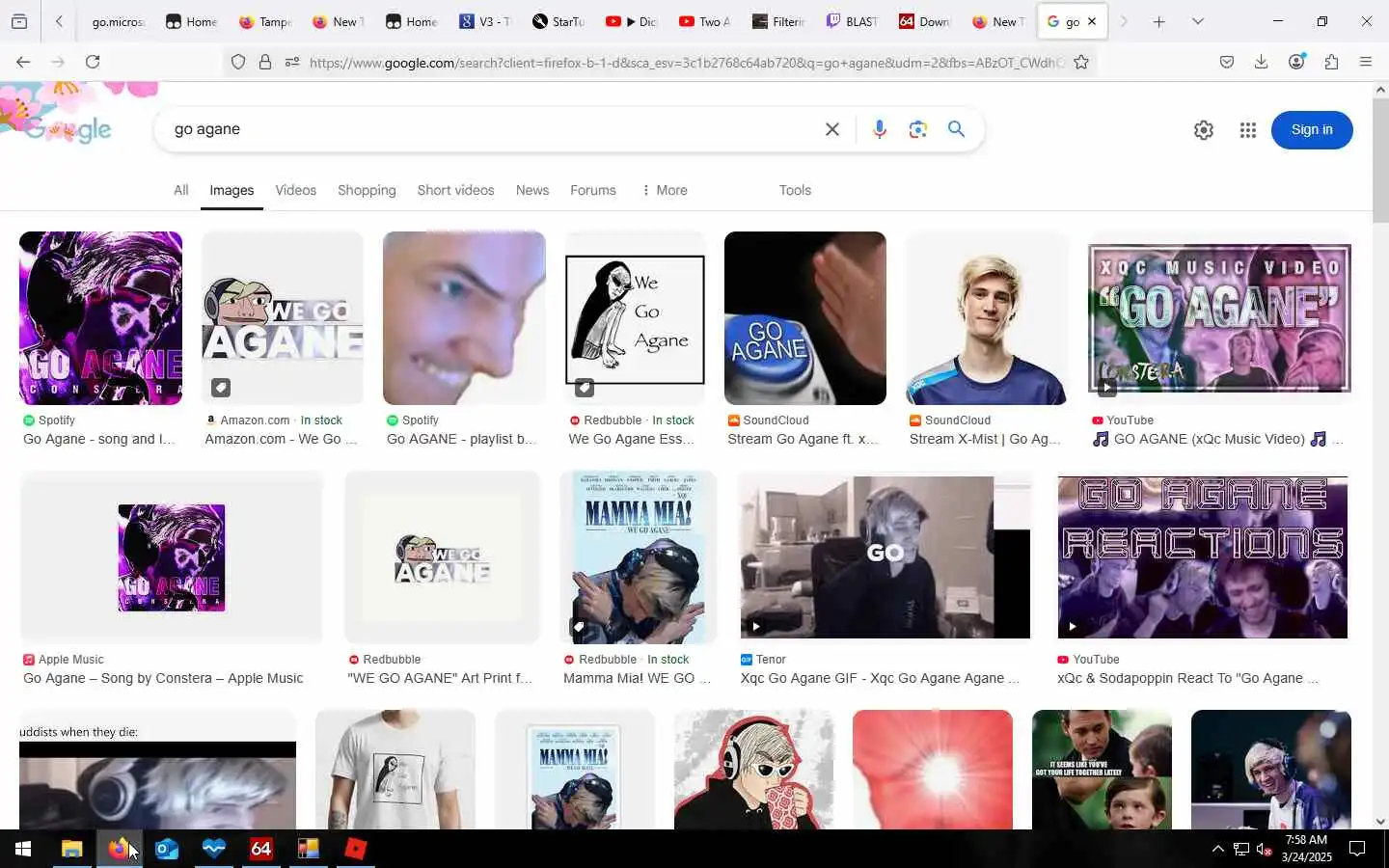
Task: Open the Amazon WE GO AGANE Pepe thumbnail
Action: click(283, 318)
